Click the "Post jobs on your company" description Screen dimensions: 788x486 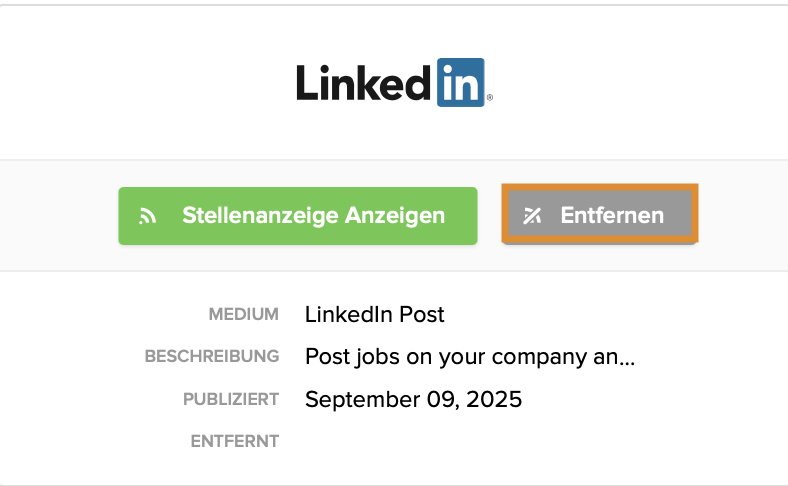[x=460, y=357]
